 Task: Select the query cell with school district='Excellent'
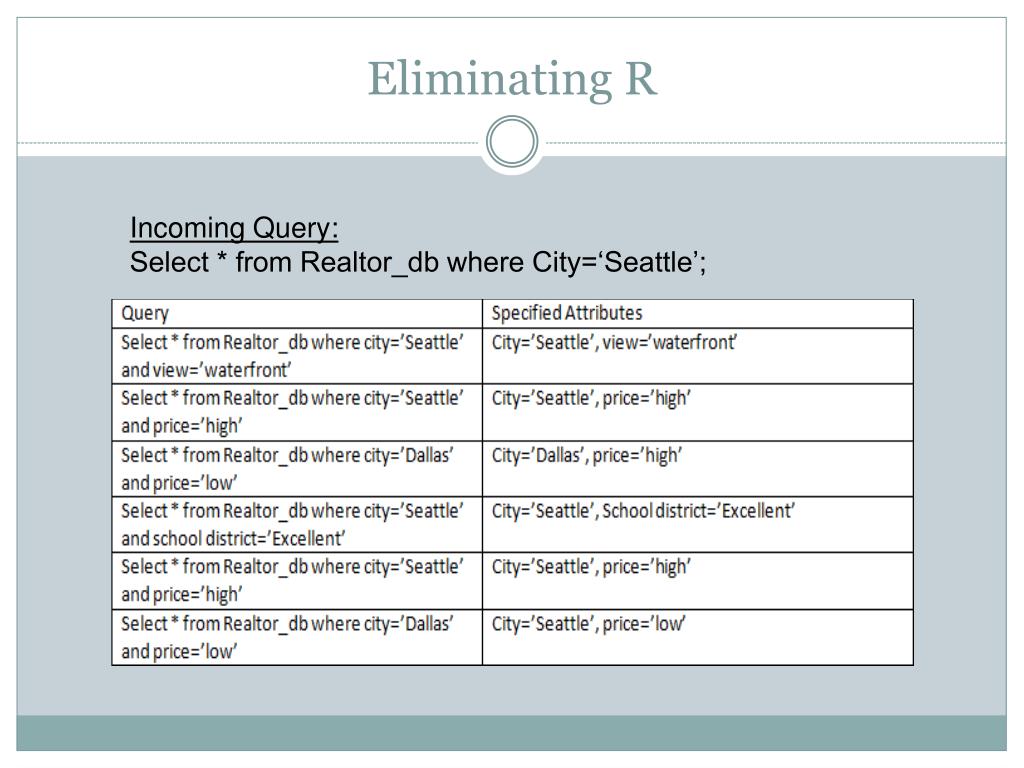(297, 524)
